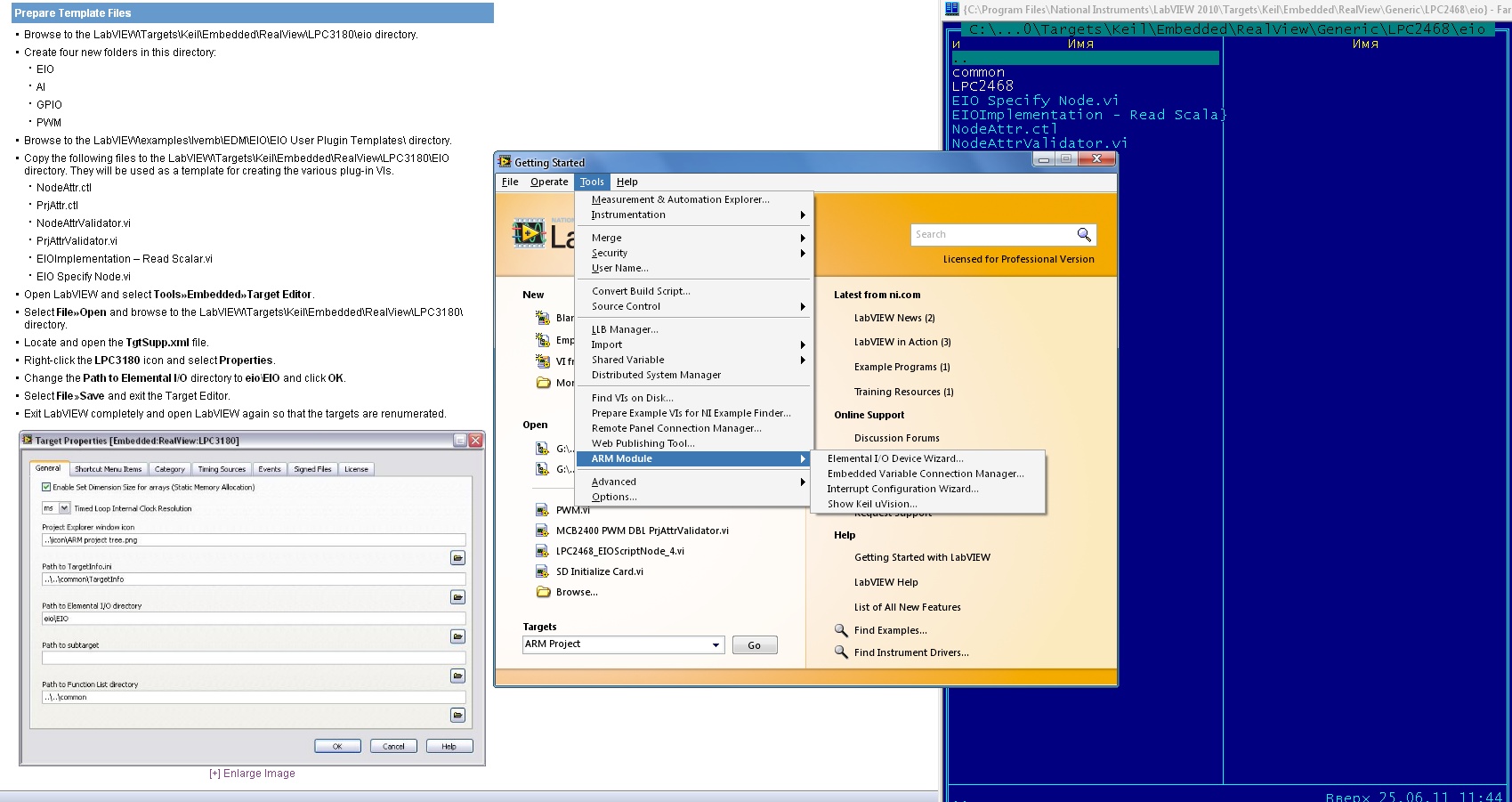
Task: Click browse folder button for Project Explorer icon path
Action: [x=457, y=558]
